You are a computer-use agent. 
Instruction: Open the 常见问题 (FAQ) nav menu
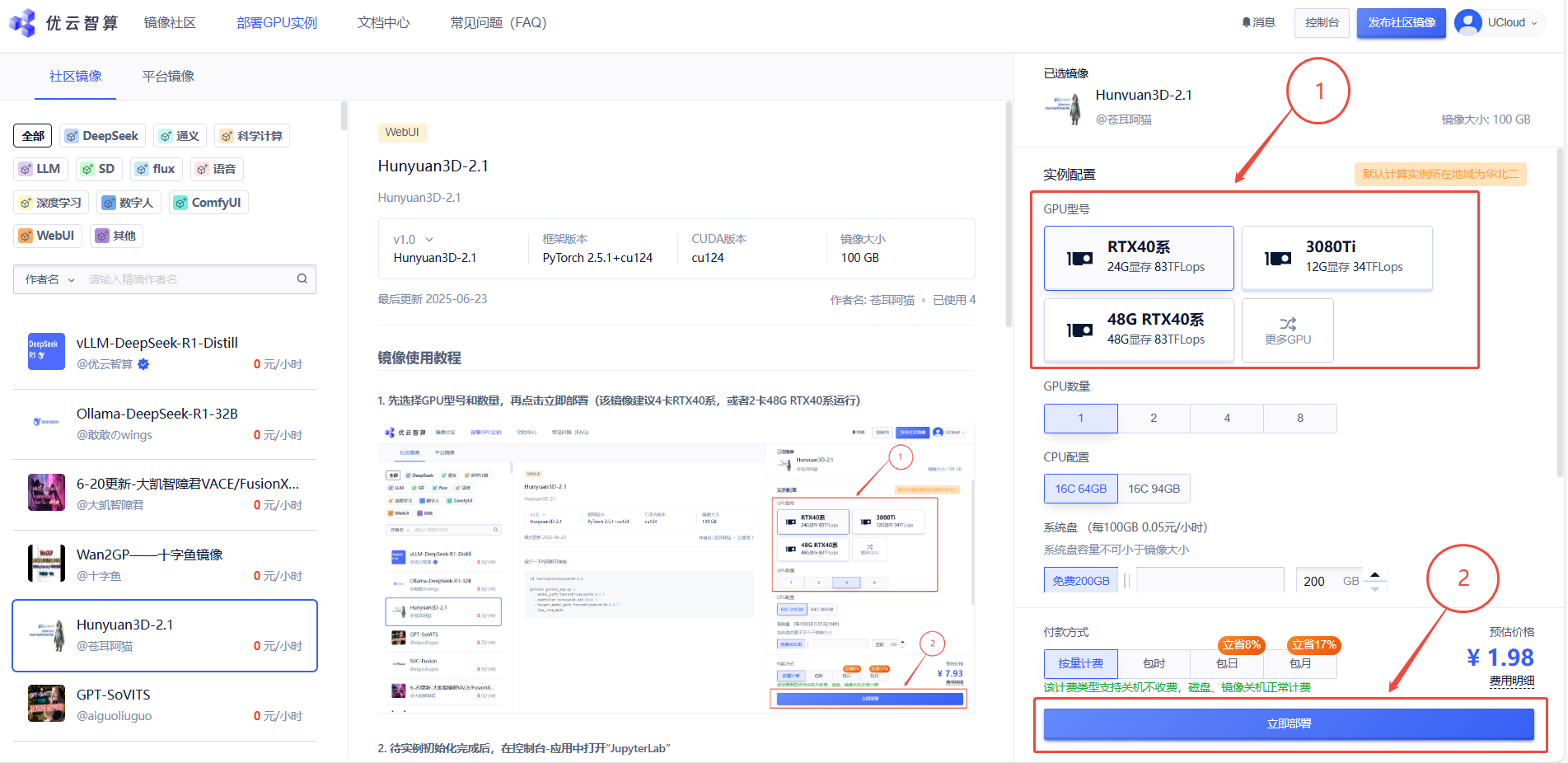pyautogui.click(x=498, y=22)
